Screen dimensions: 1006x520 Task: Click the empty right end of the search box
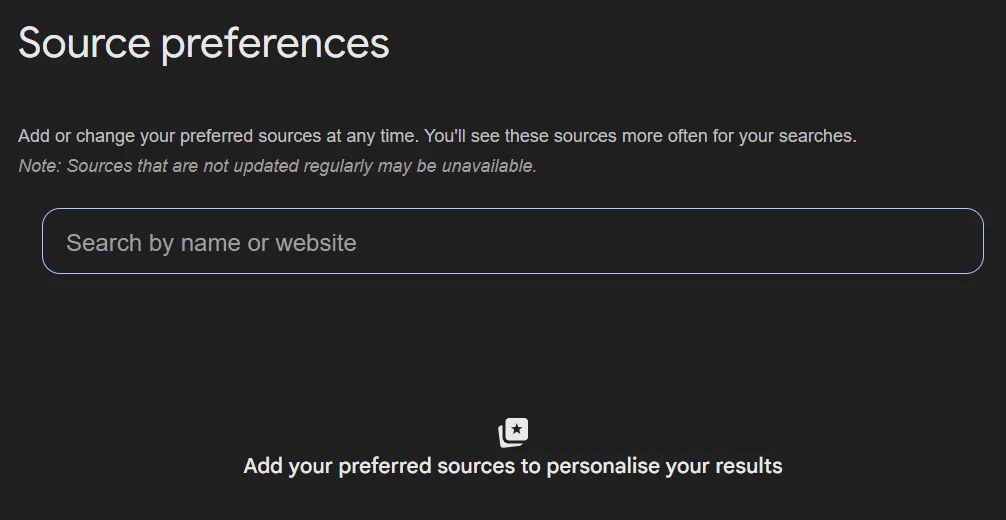pyautogui.click(x=898, y=241)
